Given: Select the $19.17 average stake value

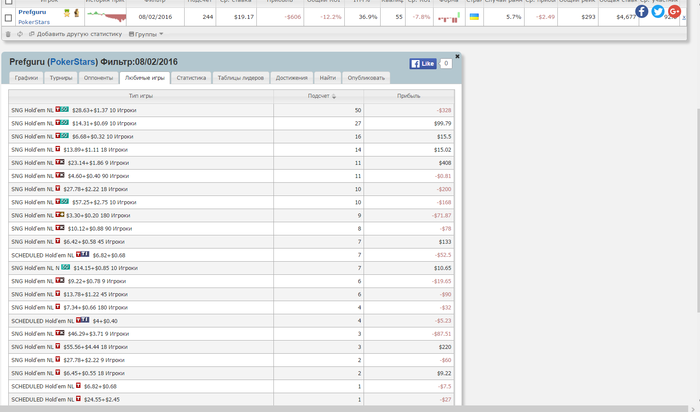Looking at the screenshot, I should (x=244, y=17).
